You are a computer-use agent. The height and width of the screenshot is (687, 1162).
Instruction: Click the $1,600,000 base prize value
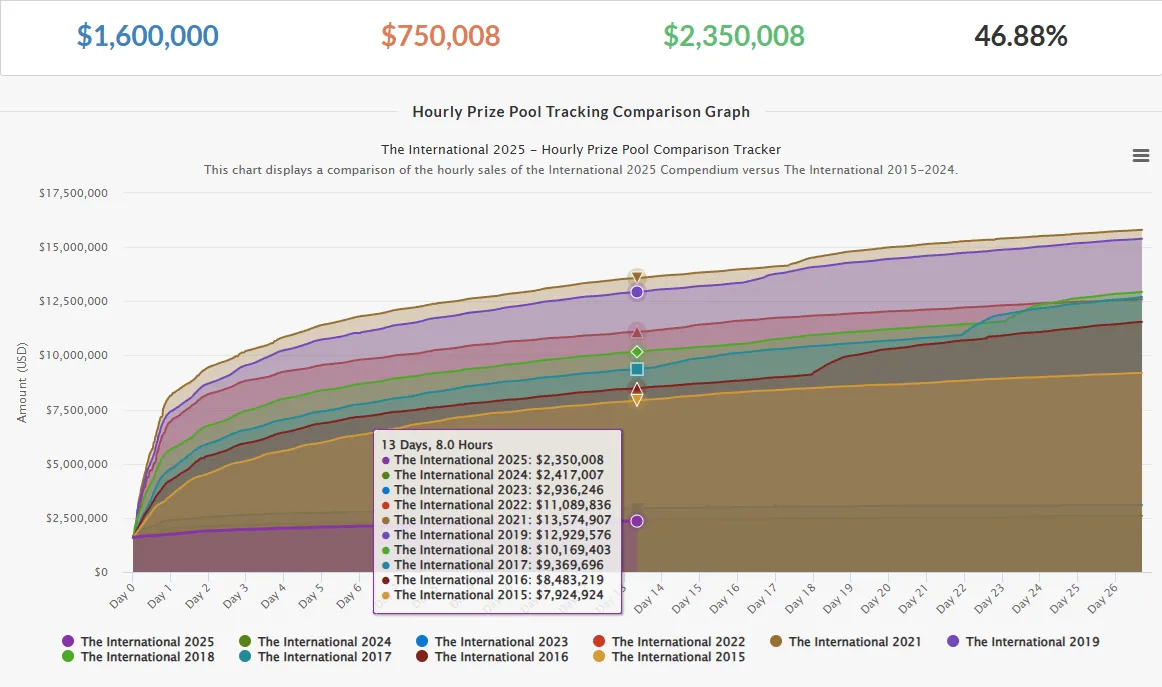[x=147, y=36]
